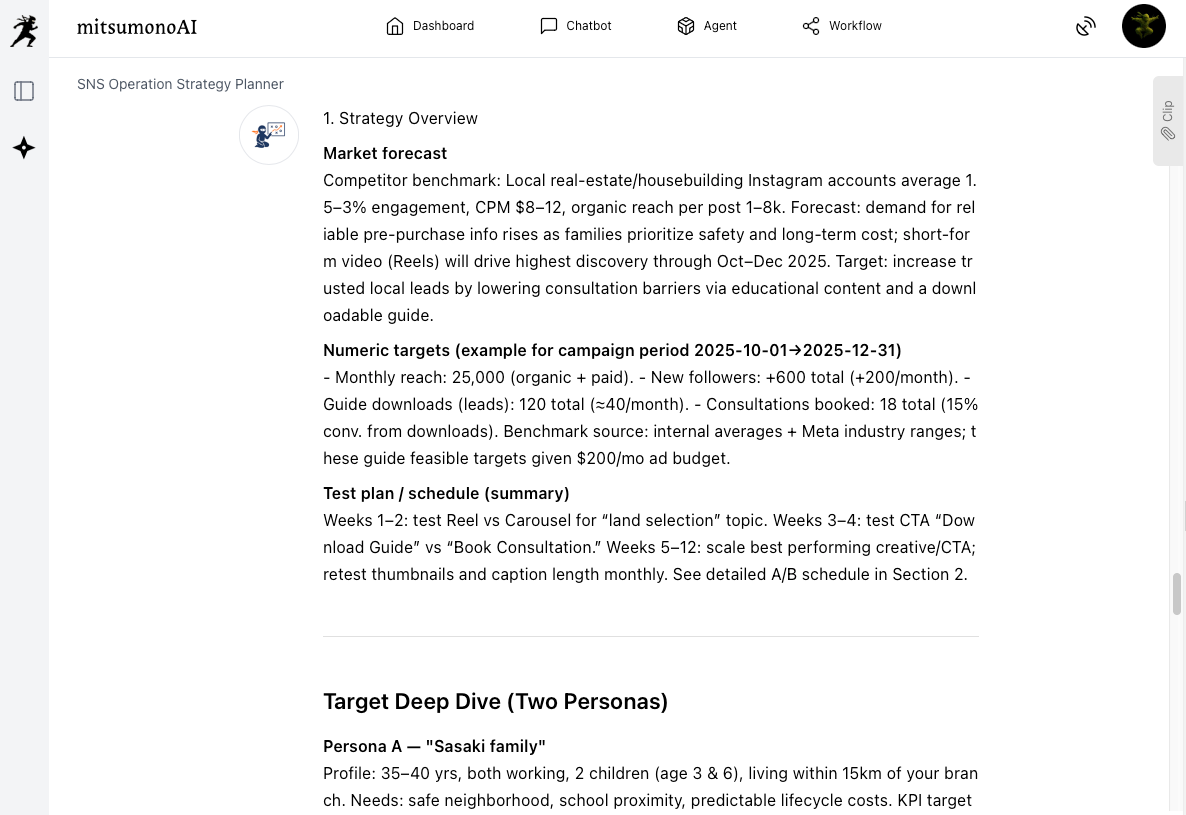Toggle the sidebar panel layout icon
This screenshot has height=815, width=1186.
24,91
